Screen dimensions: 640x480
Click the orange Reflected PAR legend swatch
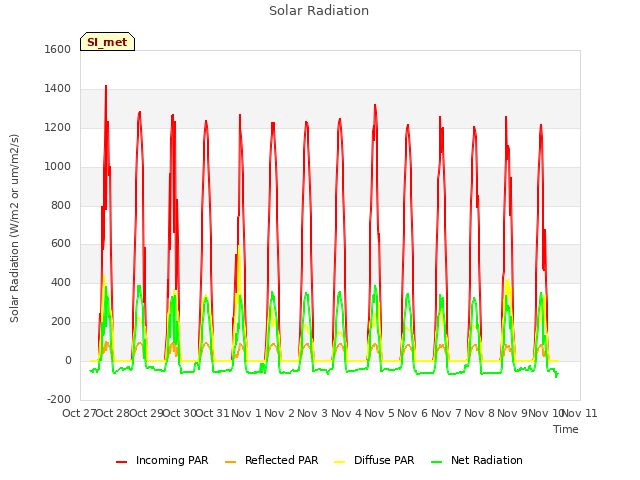click(231, 462)
